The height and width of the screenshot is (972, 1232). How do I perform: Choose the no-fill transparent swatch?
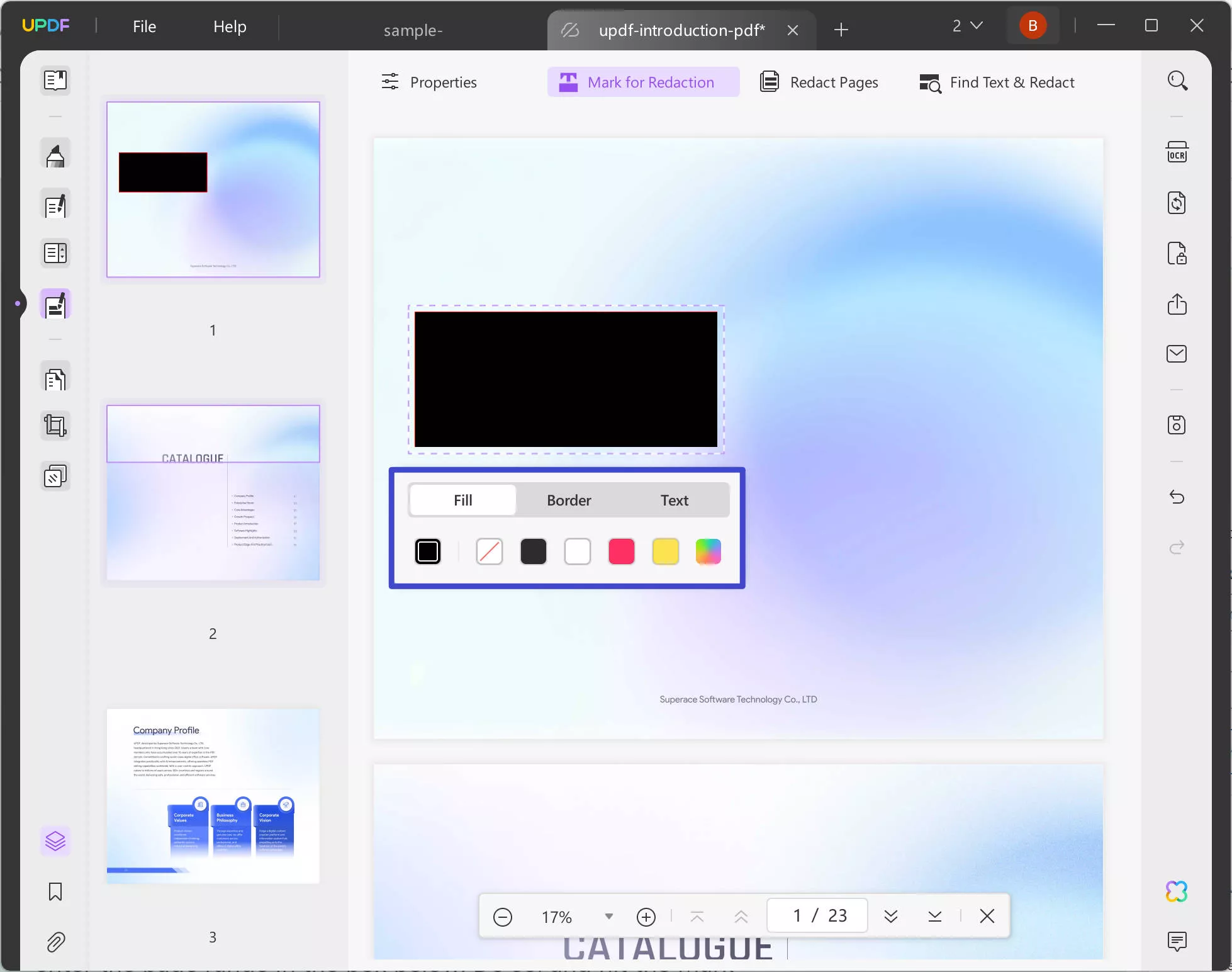click(490, 552)
